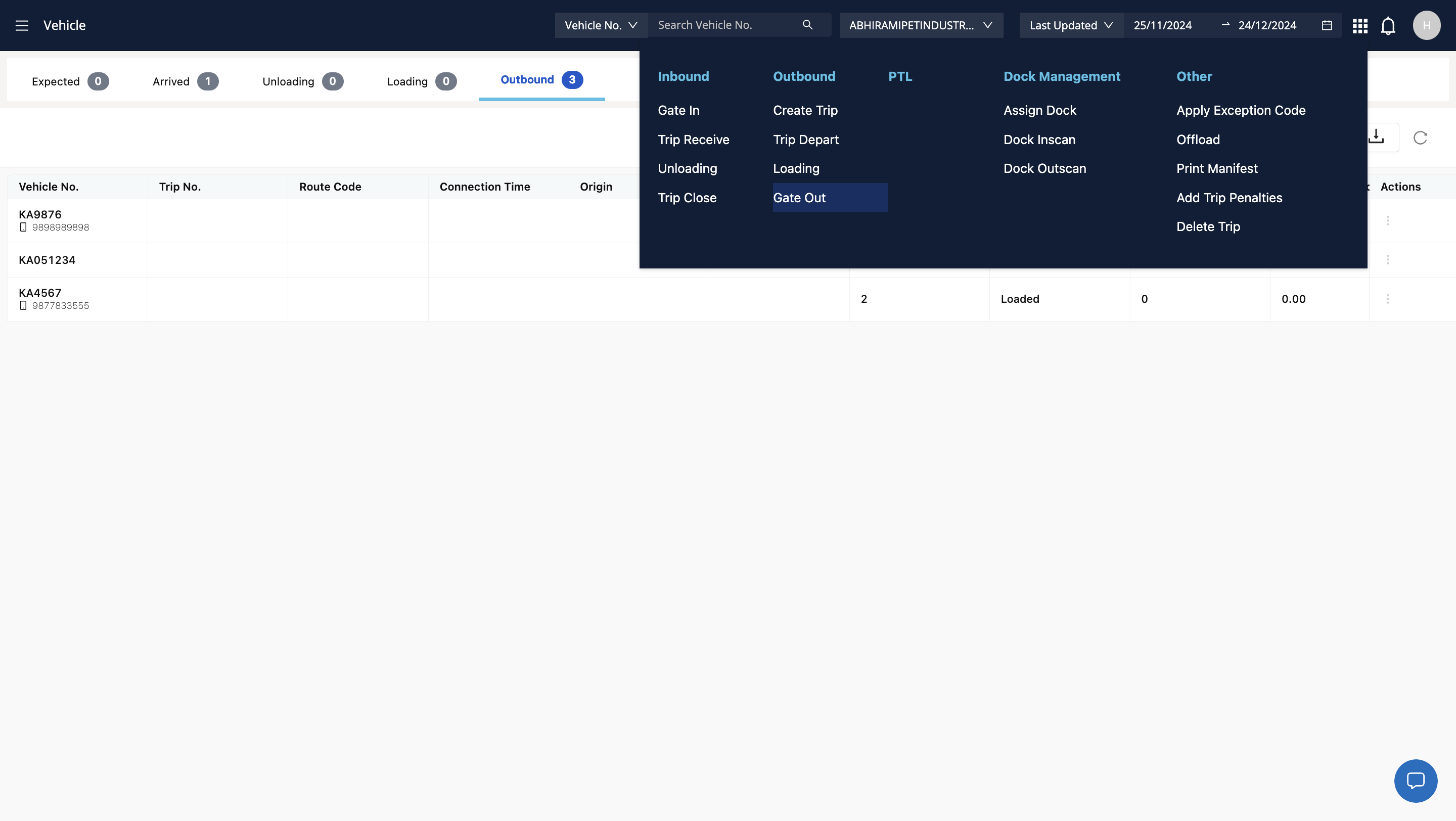Click vehicle number KA9876

tap(40, 214)
